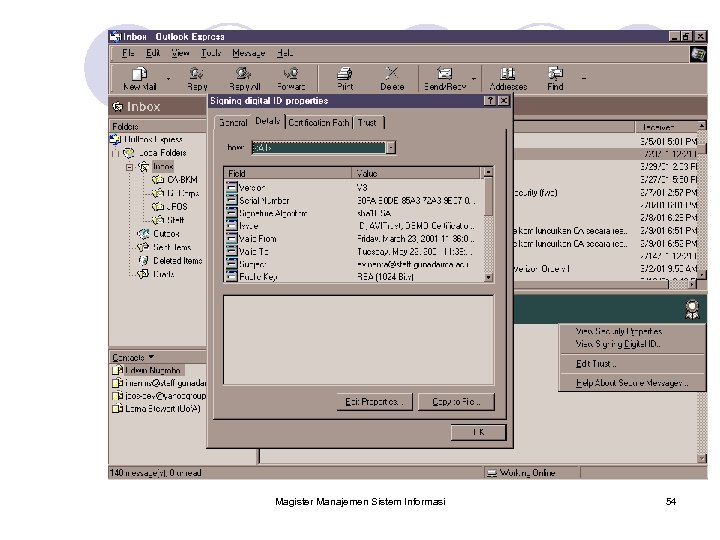
Task: Select Edit Trust menu entry
Action: (596, 364)
